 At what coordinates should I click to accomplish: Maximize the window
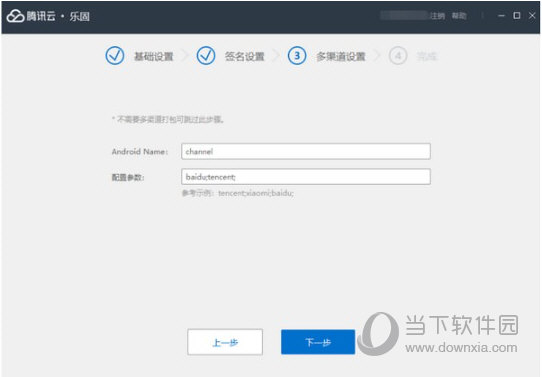tap(517, 16)
